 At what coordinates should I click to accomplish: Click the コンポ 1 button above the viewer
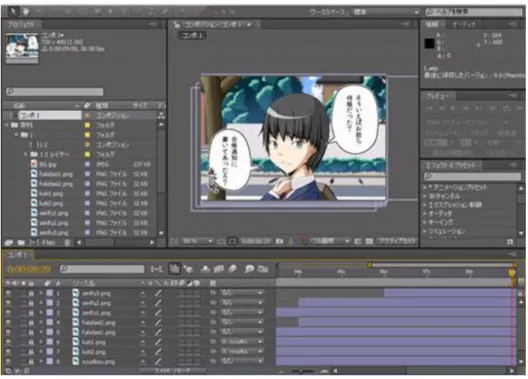coord(192,35)
